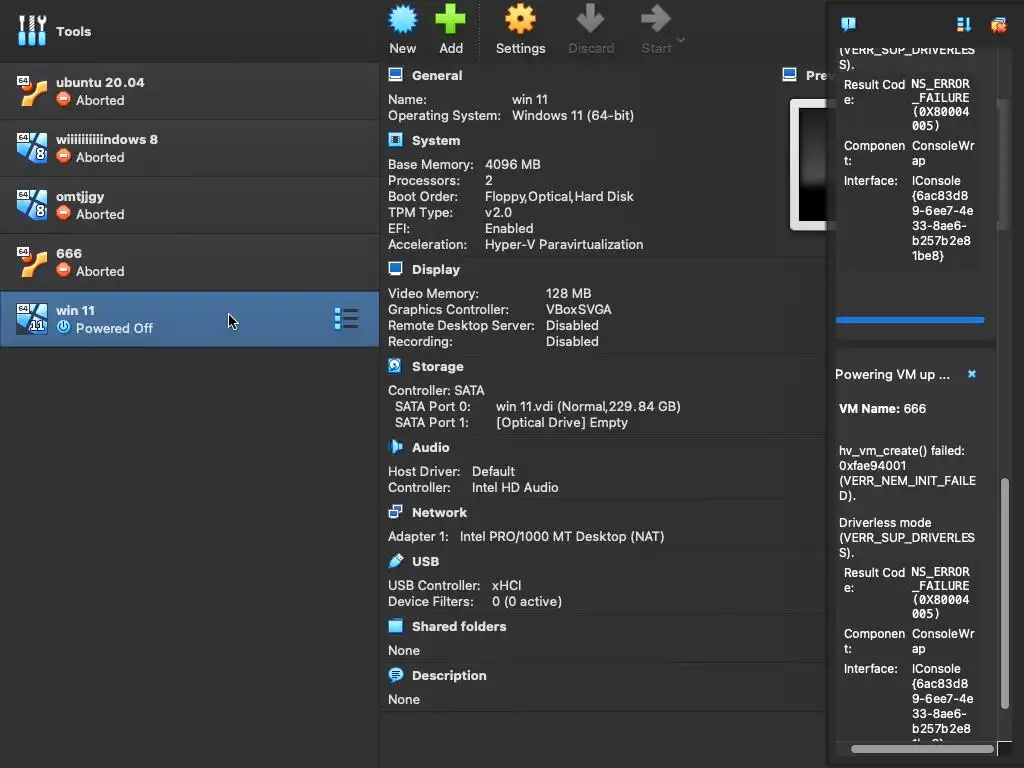Click the Intel HD Audio controller value
Viewport: 1024px width, 768px height.
(x=515, y=487)
